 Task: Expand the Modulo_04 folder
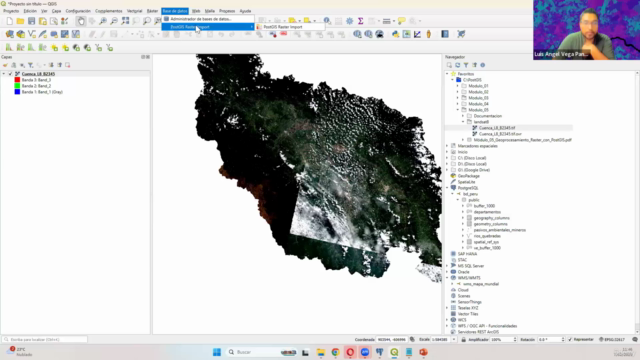click(458, 104)
